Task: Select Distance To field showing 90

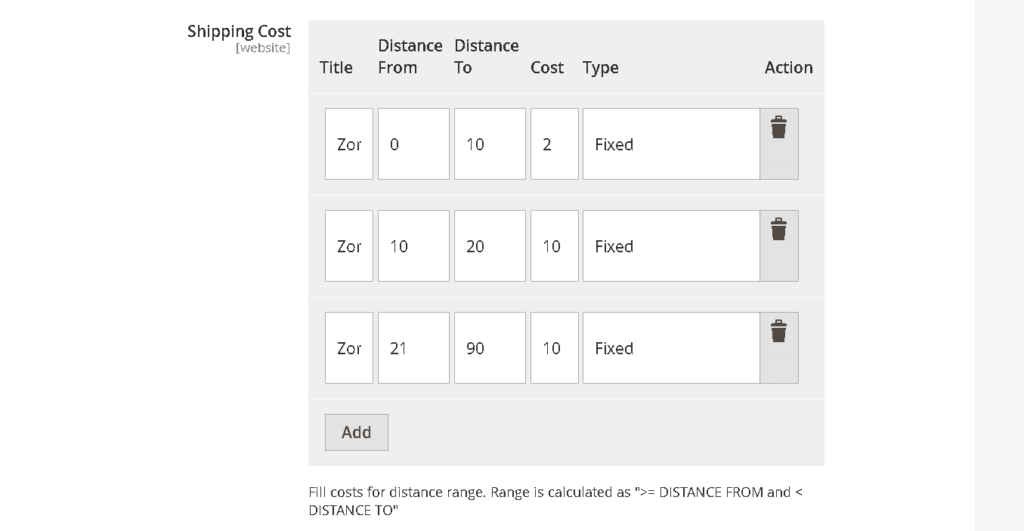Action: pos(489,348)
